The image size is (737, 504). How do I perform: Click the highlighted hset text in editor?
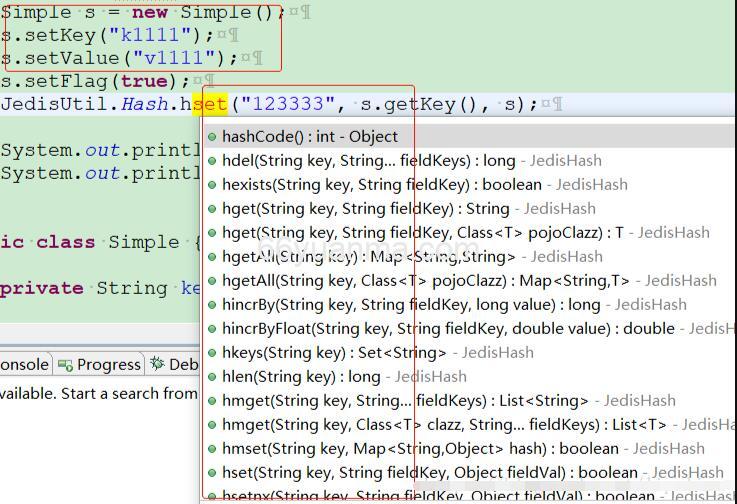point(210,104)
